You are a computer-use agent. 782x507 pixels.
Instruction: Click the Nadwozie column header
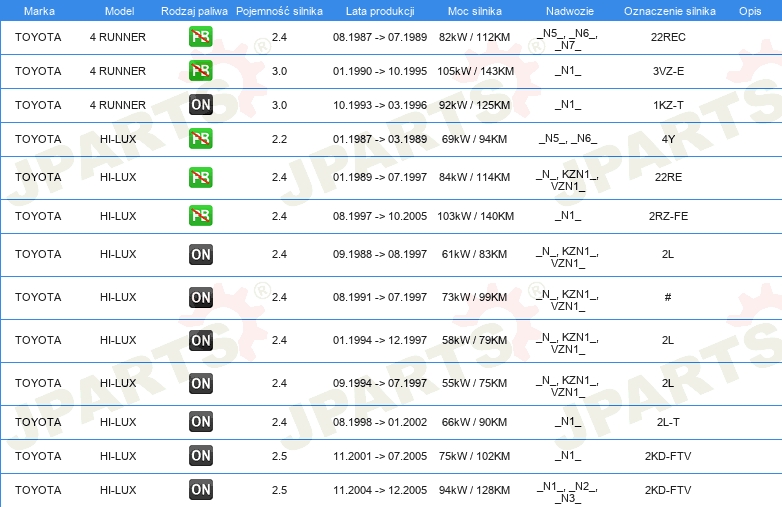pyautogui.click(x=570, y=11)
